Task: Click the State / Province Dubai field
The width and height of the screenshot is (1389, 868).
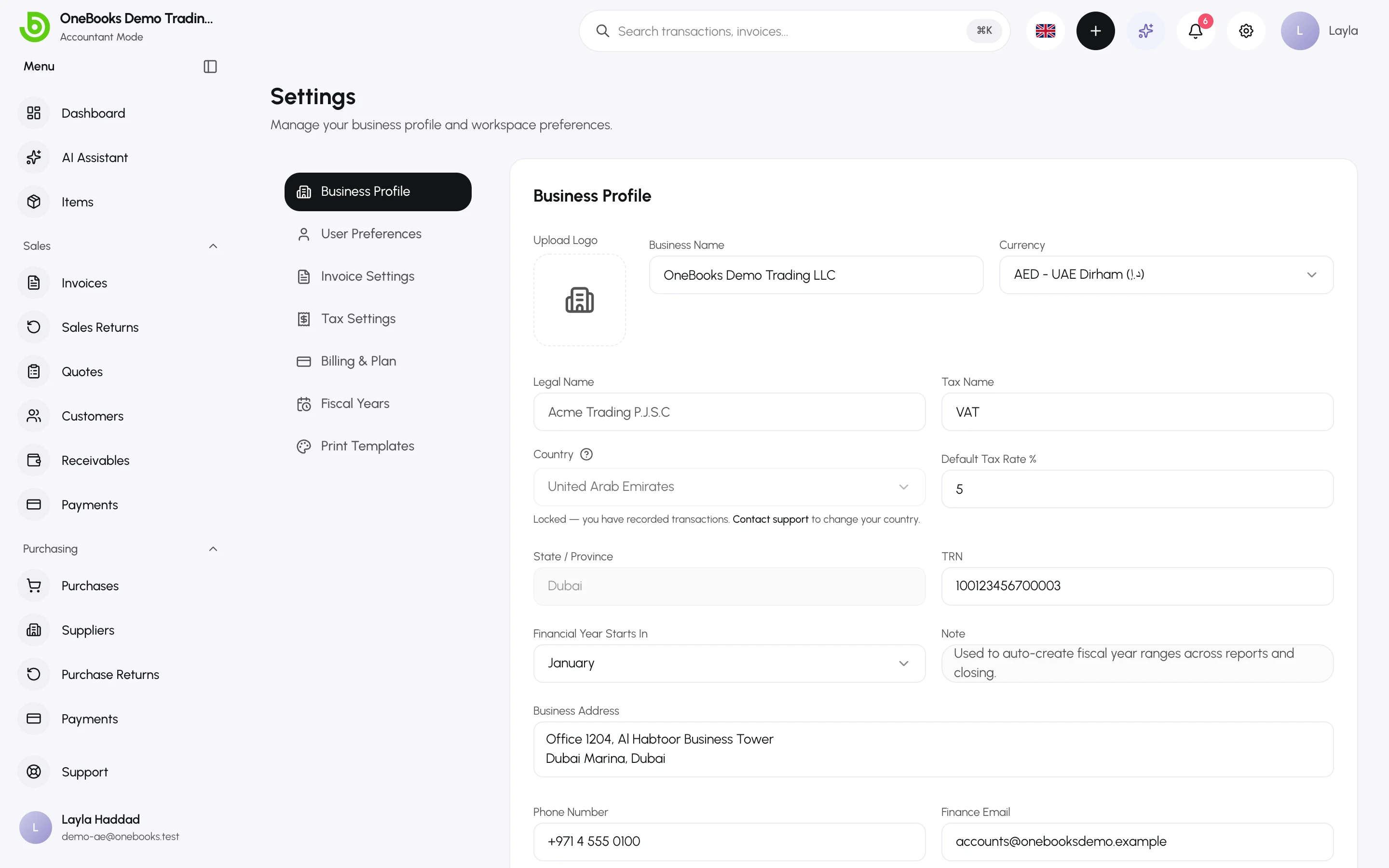Action: coord(729,586)
